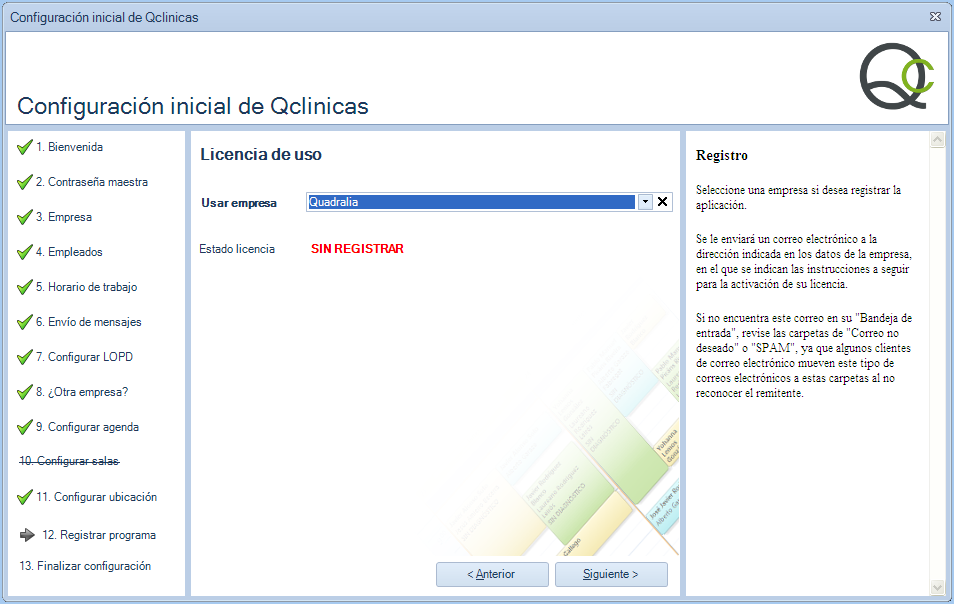Image resolution: width=954 pixels, height=604 pixels.
Task: Click the checkmark icon beside Horario de trabajo
Action: (x=25, y=287)
